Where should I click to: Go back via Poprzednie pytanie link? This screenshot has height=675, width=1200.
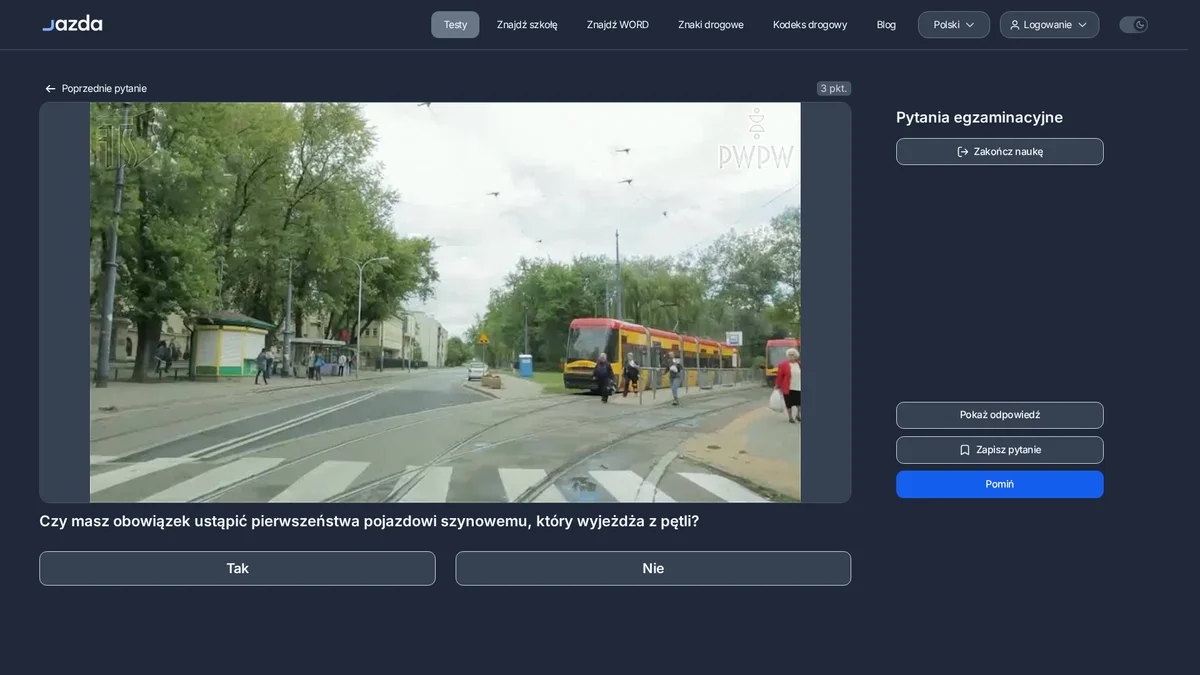point(96,89)
